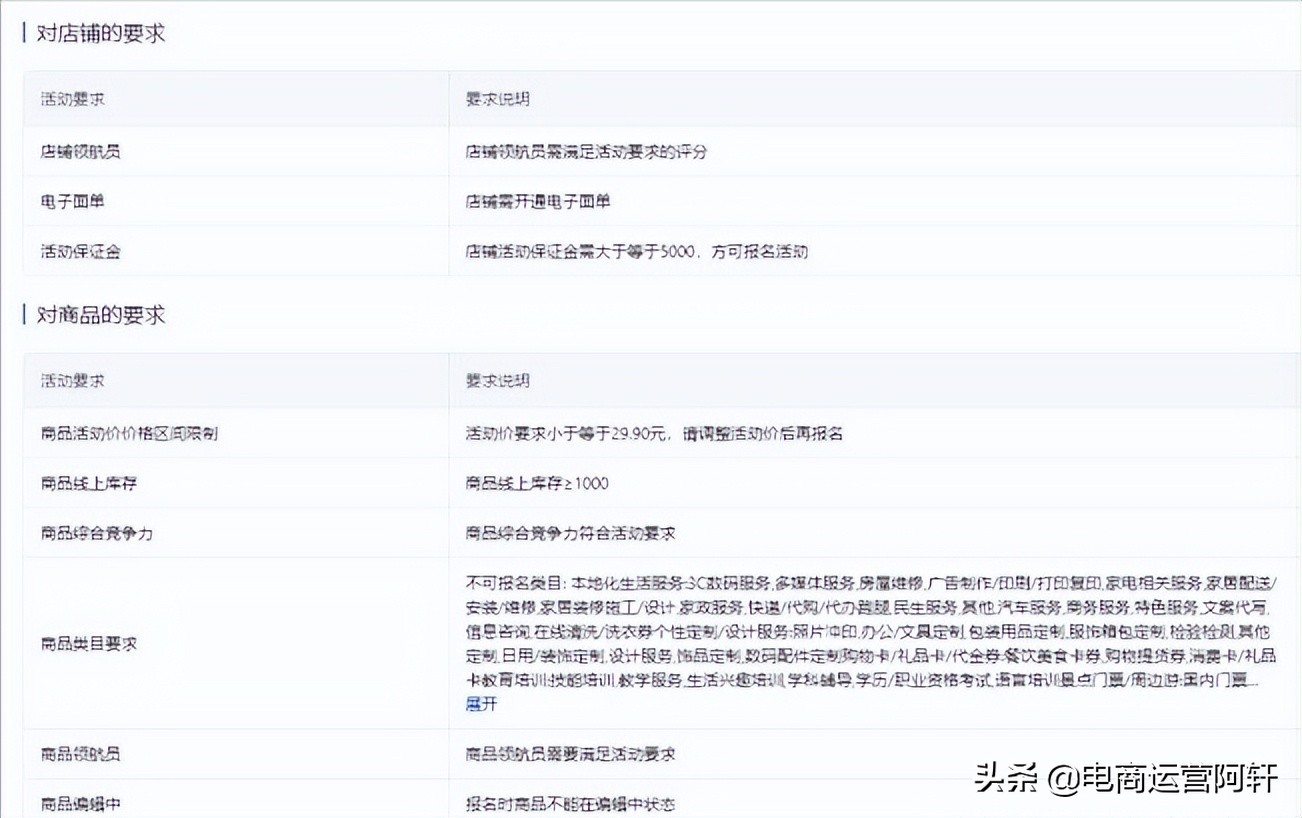Click the stock requirement 商品线上库存≥1000
This screenshot has width=1302, height=818.
click(x=536, y=484)
